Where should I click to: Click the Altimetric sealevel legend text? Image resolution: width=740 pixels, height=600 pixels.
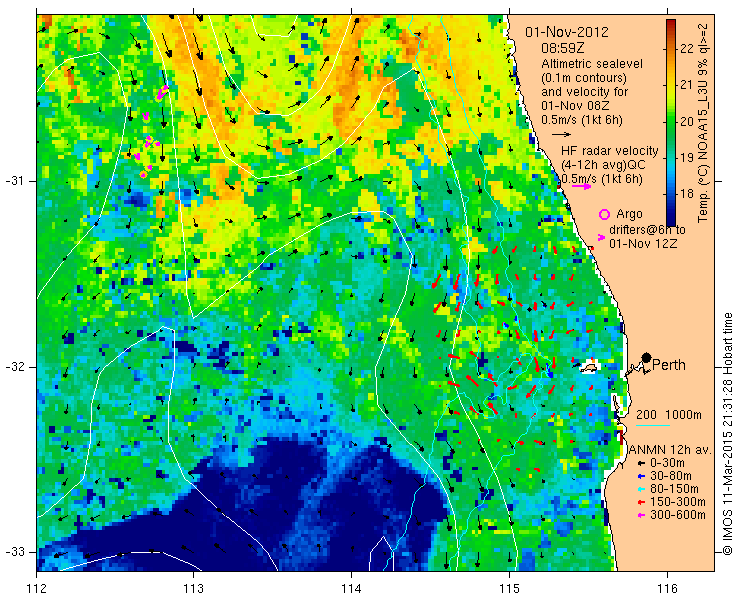(592, 64)
